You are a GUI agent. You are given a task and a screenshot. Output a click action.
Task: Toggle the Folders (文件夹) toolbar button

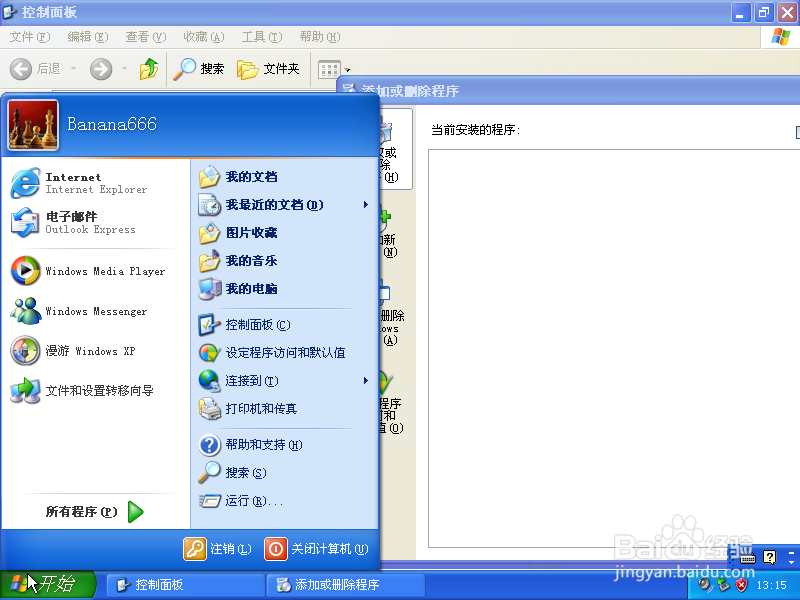268,68
